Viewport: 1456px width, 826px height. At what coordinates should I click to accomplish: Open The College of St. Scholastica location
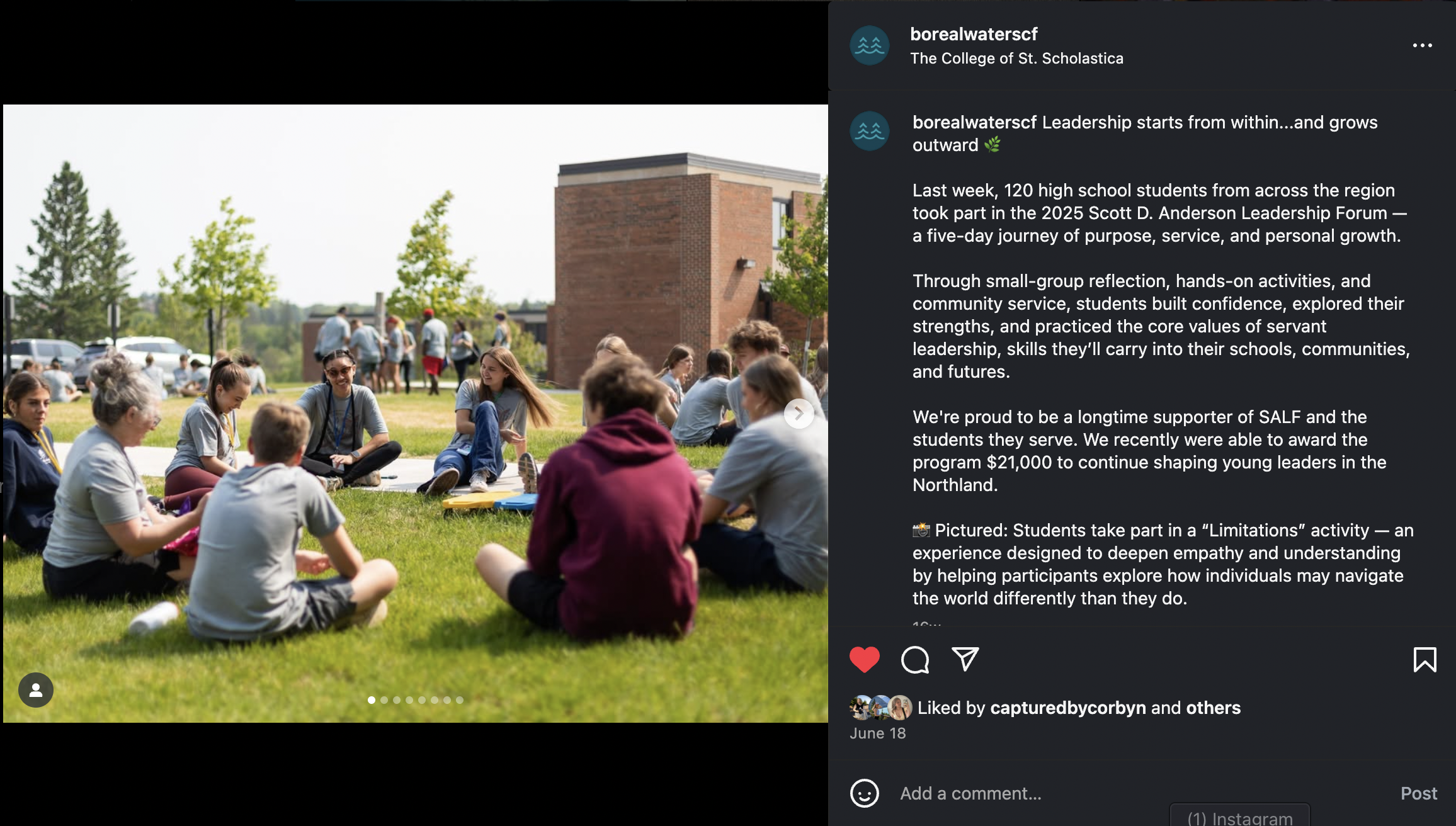(1016, 59)
